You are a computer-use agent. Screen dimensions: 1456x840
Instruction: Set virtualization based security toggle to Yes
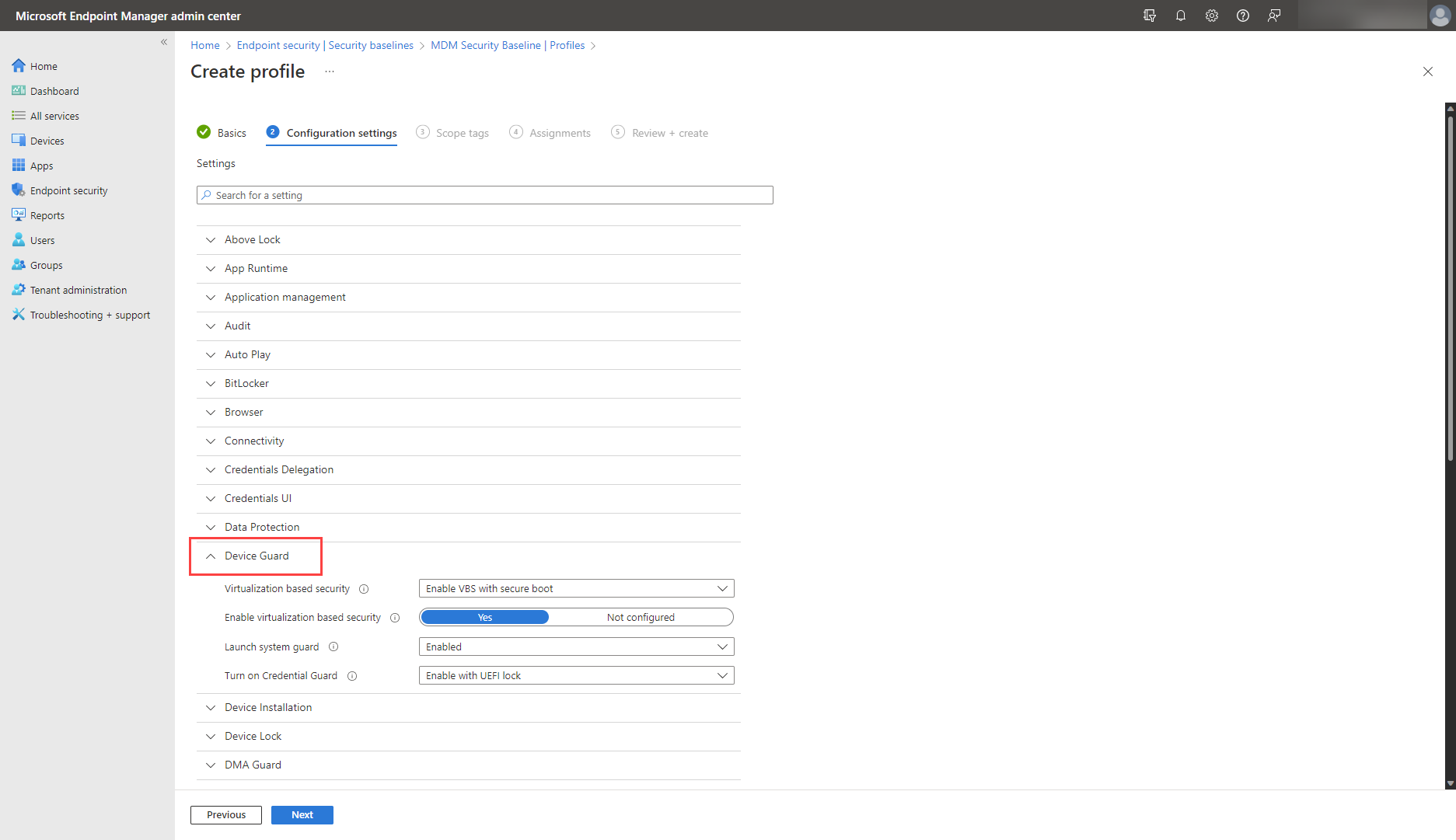click(x=485, y=617)
